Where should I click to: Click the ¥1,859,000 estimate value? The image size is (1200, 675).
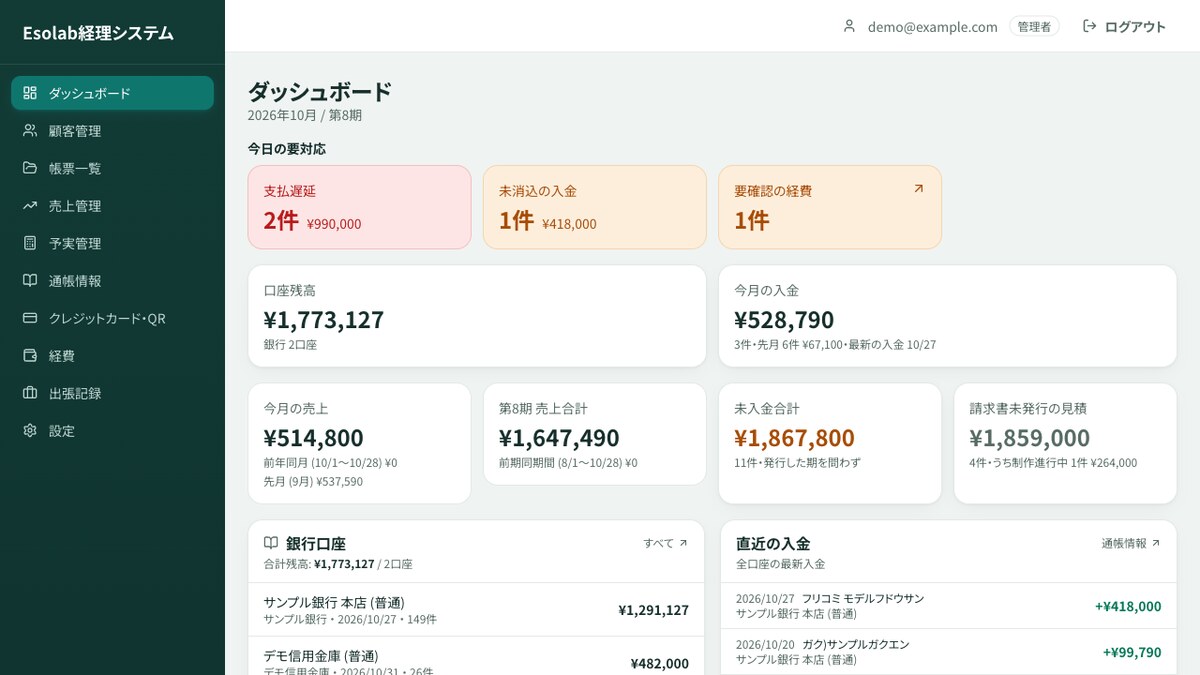1029,438
